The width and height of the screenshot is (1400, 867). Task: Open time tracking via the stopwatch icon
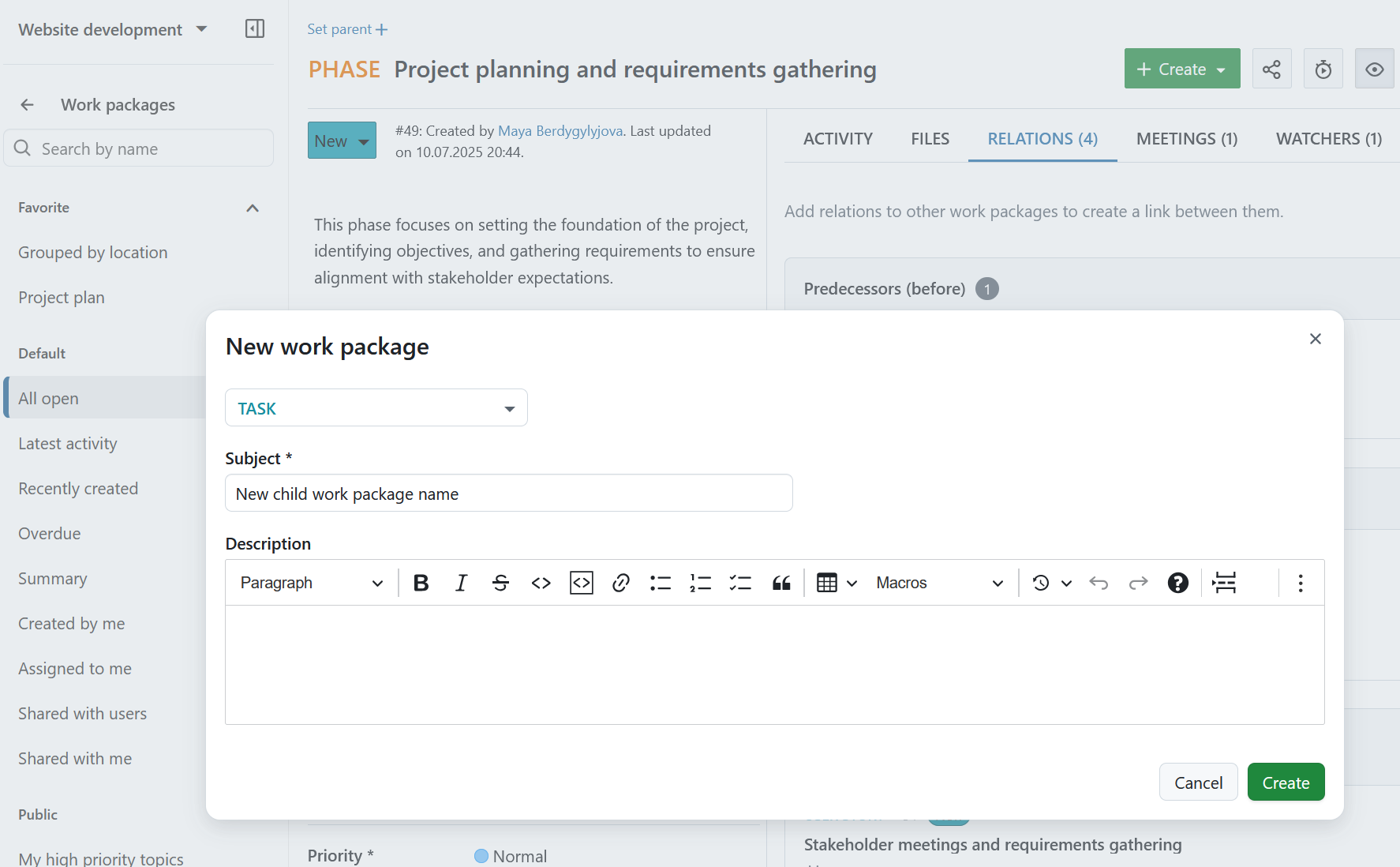tap(1323, 69)
